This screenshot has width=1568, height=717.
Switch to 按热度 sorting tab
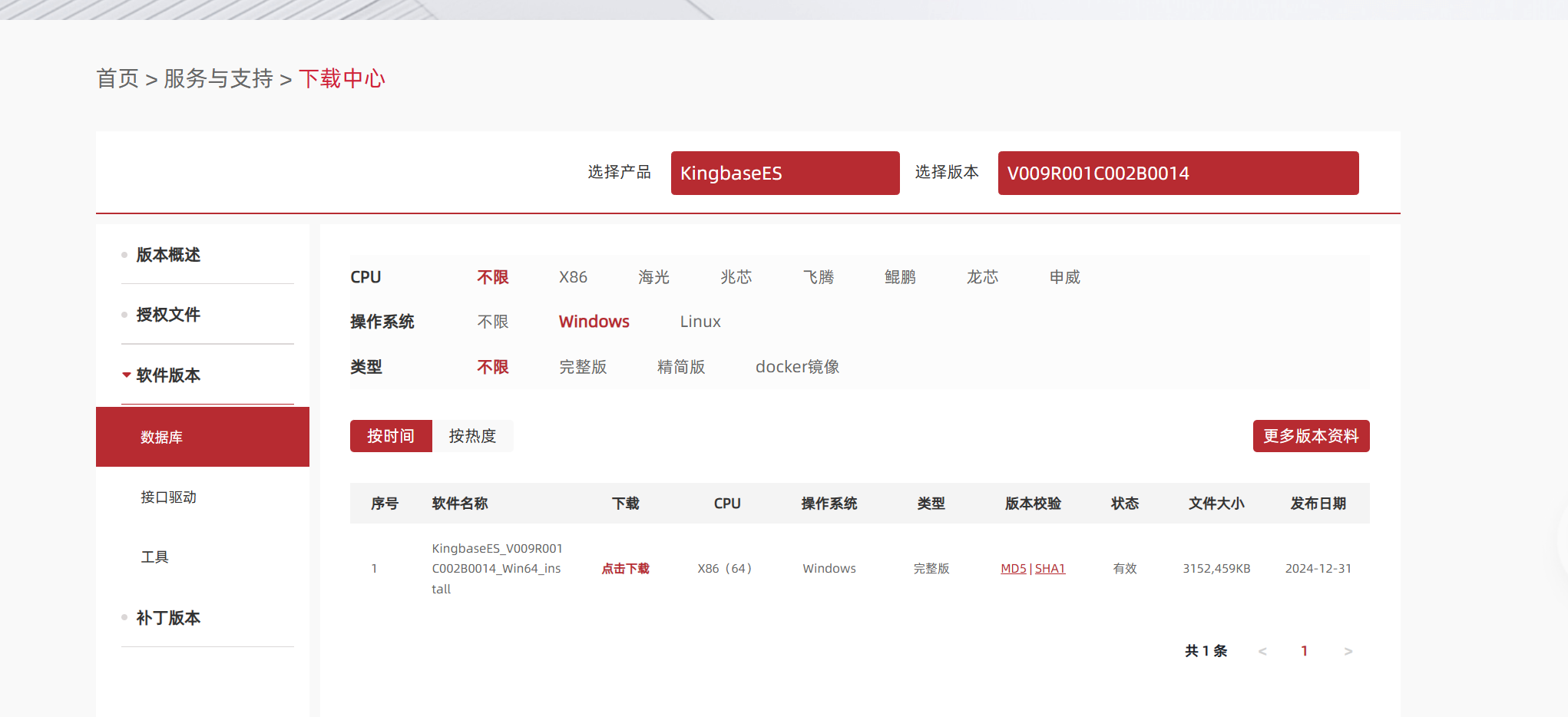[x=472, y=436]
